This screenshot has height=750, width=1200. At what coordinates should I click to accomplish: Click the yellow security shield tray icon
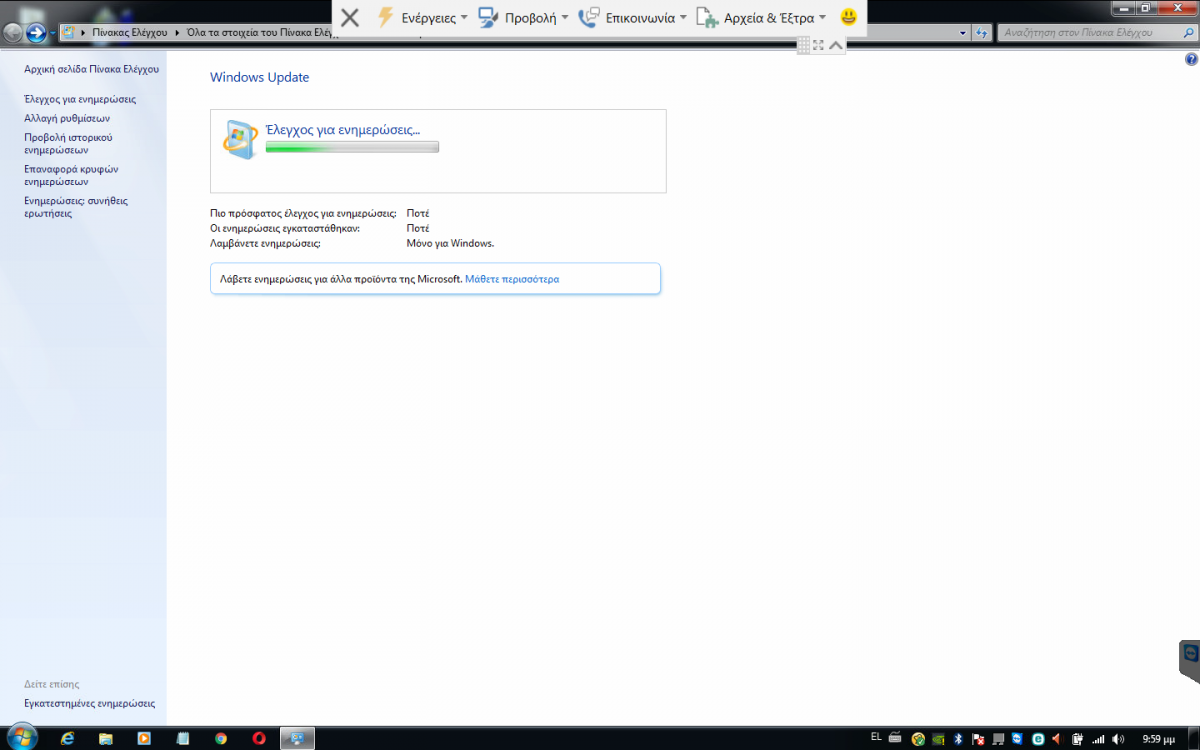tap(918, 739)
